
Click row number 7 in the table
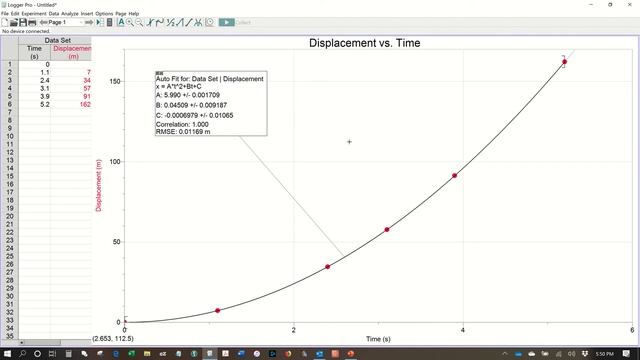click(x=10, y=112)
